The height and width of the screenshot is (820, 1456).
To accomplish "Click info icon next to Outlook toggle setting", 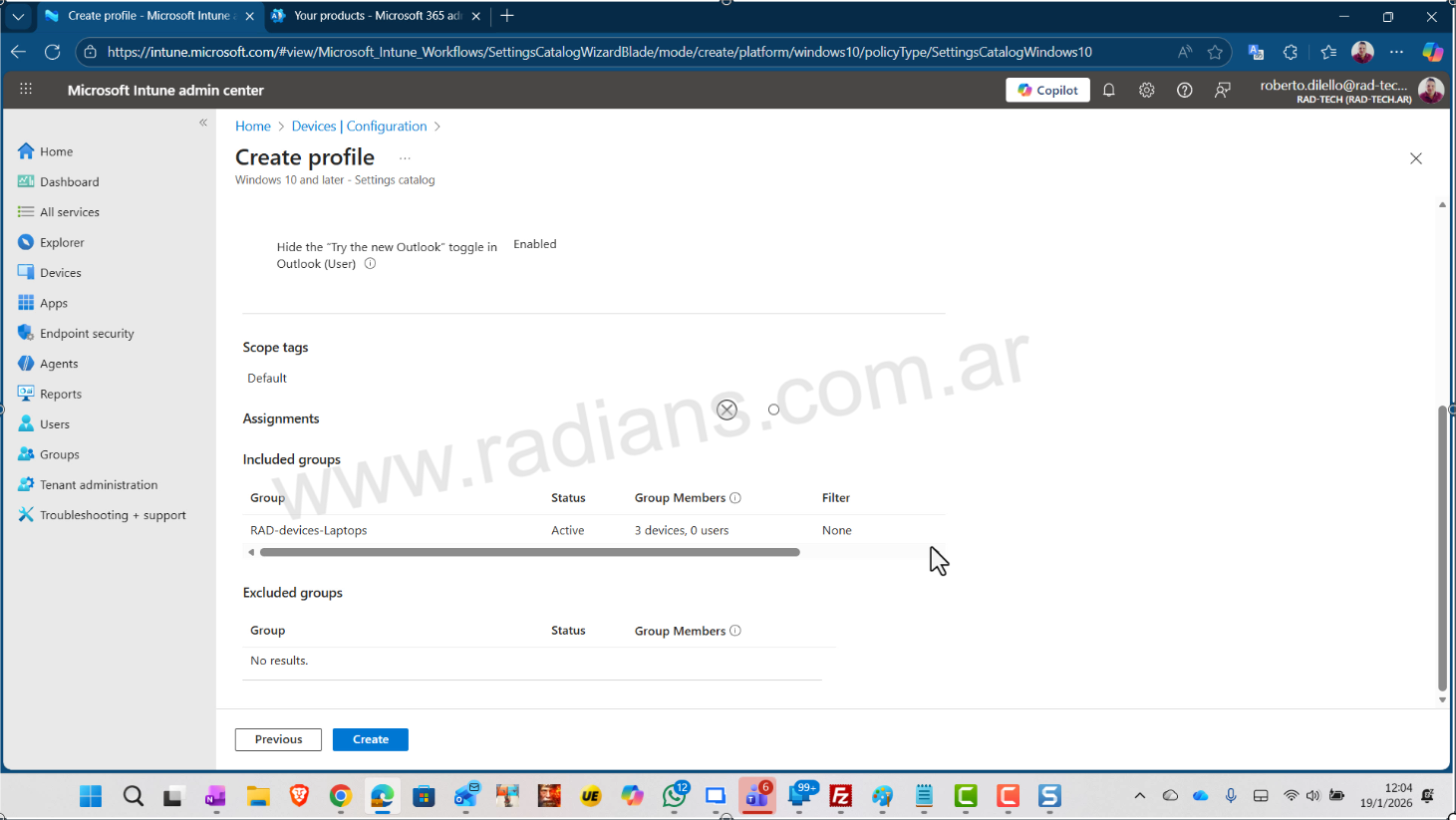I will 370,264.
